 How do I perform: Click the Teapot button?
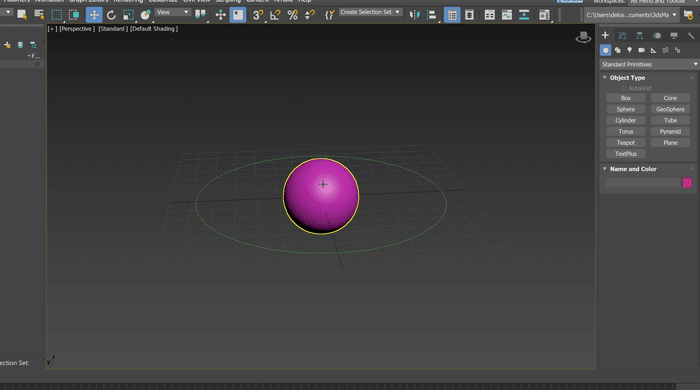(625, 143)
